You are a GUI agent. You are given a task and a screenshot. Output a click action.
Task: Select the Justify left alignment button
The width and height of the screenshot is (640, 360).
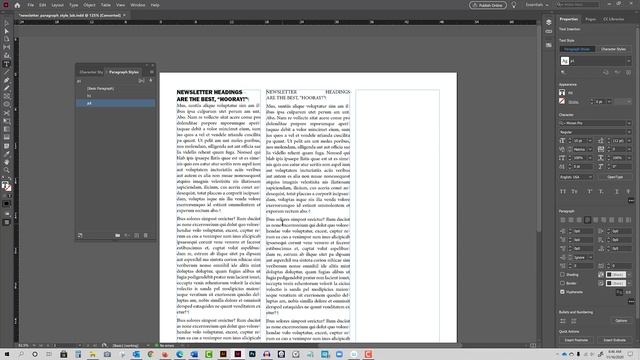[x=587, y=220]
